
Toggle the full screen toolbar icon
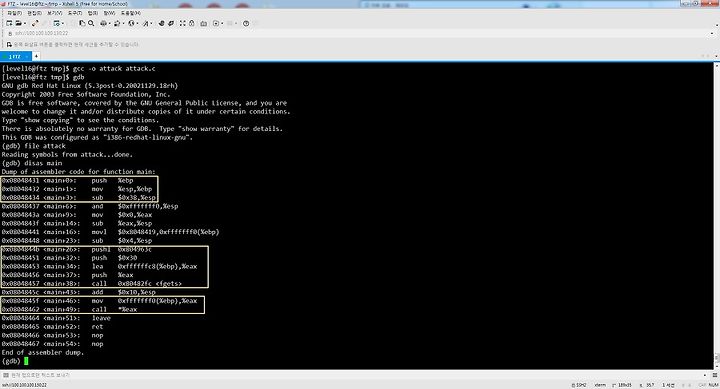coord(183,23)
